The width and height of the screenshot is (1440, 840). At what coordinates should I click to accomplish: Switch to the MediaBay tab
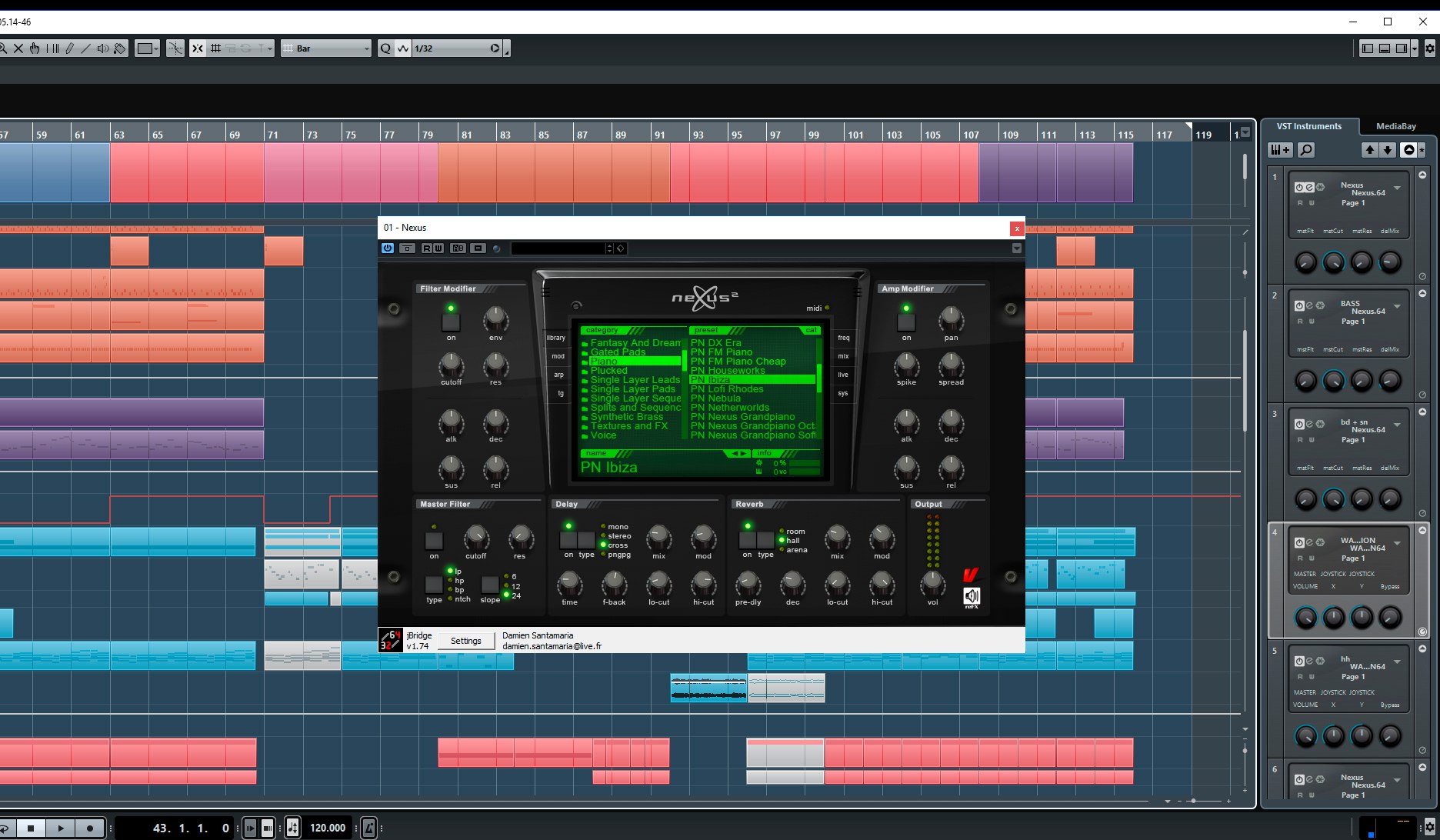click(1395, 126)
